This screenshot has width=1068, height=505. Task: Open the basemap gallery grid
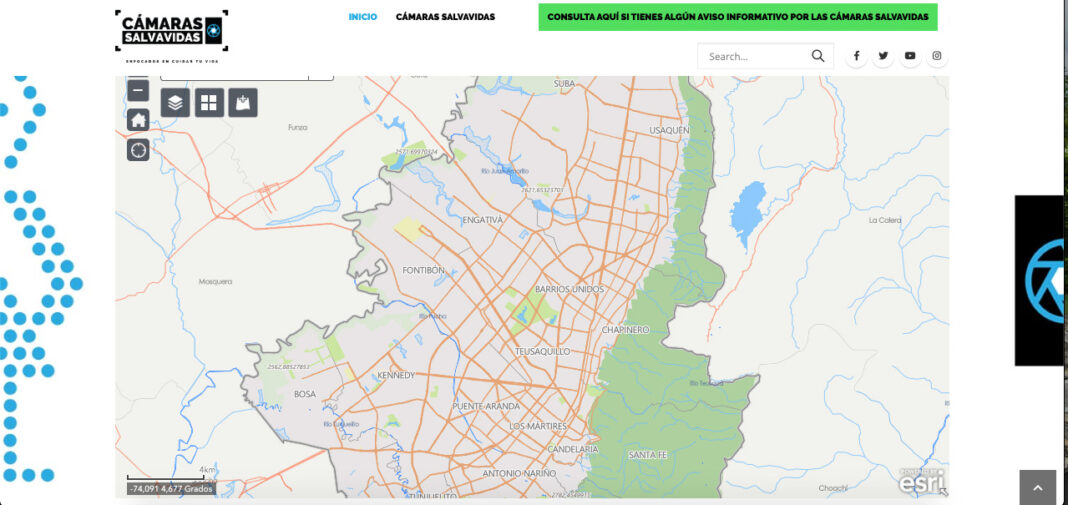point(209,102)
